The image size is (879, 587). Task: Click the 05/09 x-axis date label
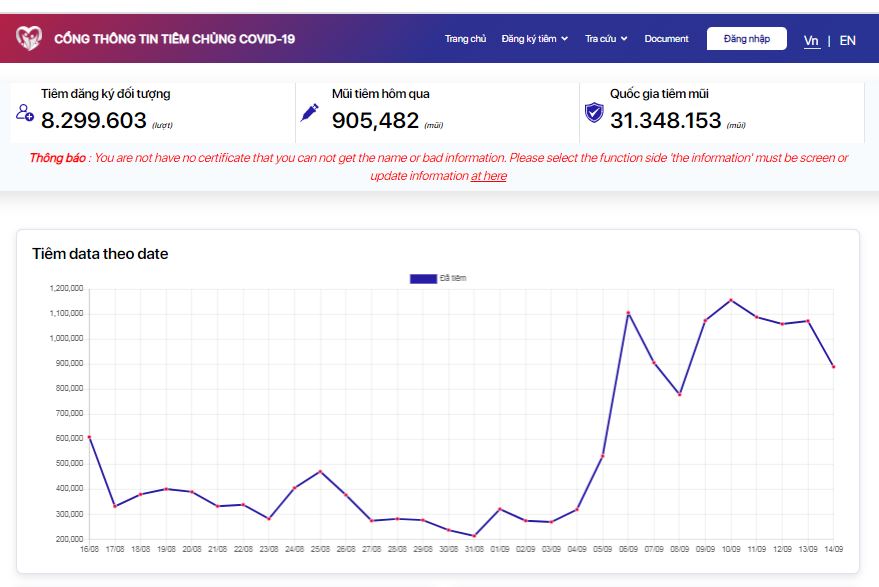click(x=603, y=549)
